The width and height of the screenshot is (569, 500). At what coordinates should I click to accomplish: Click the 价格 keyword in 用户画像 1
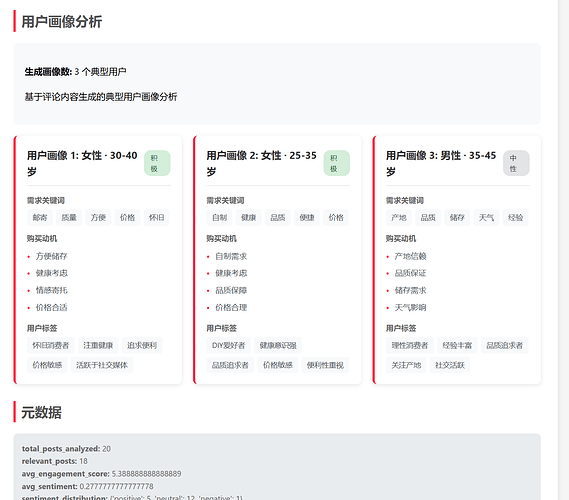point(127,218)
